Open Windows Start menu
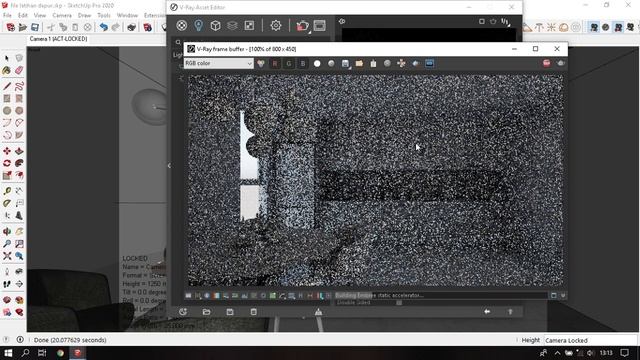Image resolution: width=640 pixels, height=360 pixels. tap(8, 353)
